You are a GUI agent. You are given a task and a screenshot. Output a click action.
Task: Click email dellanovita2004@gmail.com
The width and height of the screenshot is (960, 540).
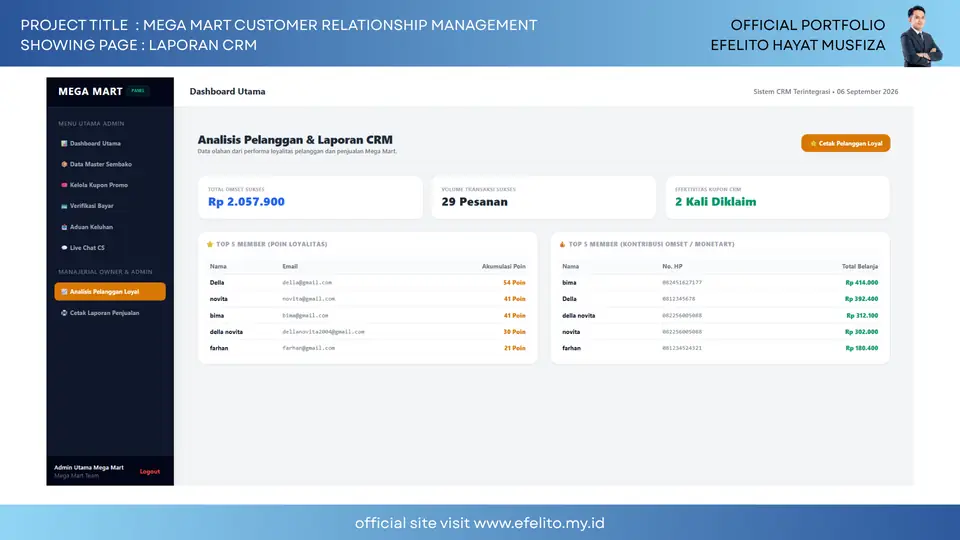click(323, 332)
